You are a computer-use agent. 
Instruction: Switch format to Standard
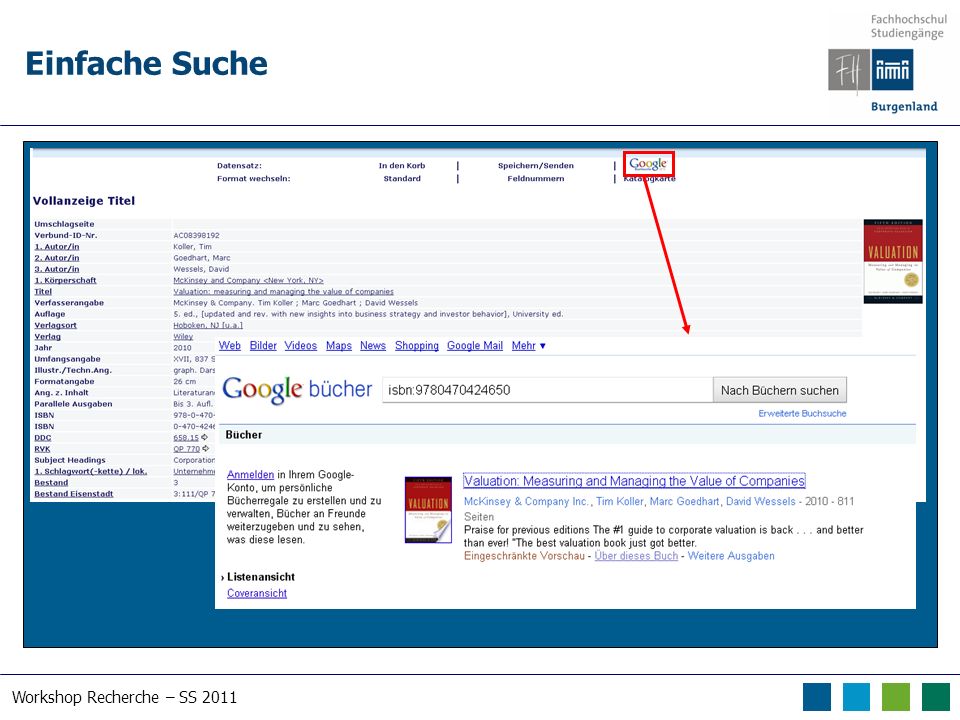click(402, 179)
